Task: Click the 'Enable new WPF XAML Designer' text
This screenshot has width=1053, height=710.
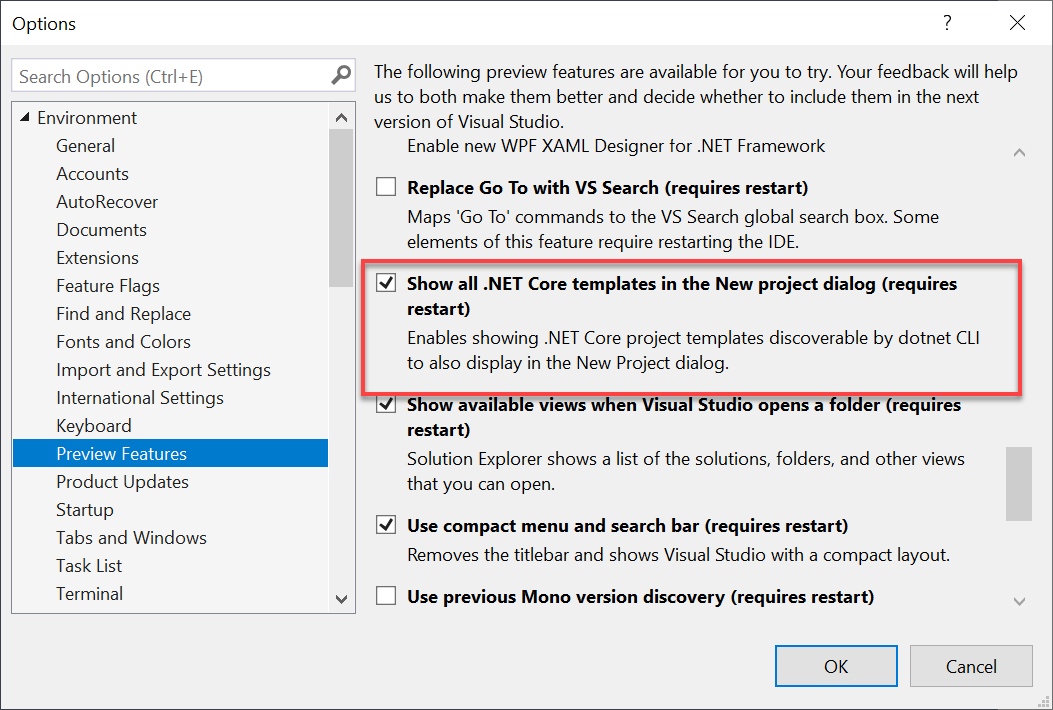Action: pyautogui.click(x=616, y=146)
